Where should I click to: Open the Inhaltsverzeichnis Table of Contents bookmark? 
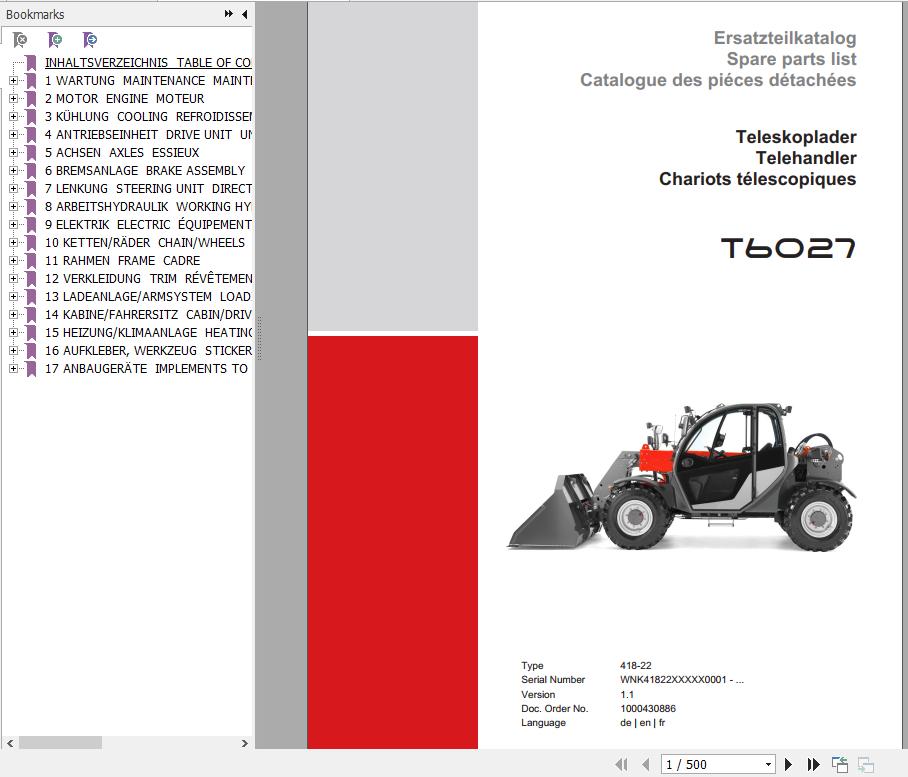148,63
